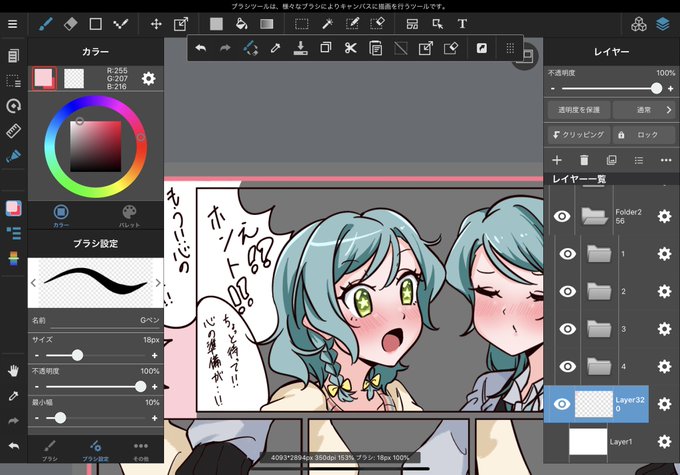Hide Layer320 with the eye icon
This screenshot has height=475, width=680.
(x=562, y=404)
